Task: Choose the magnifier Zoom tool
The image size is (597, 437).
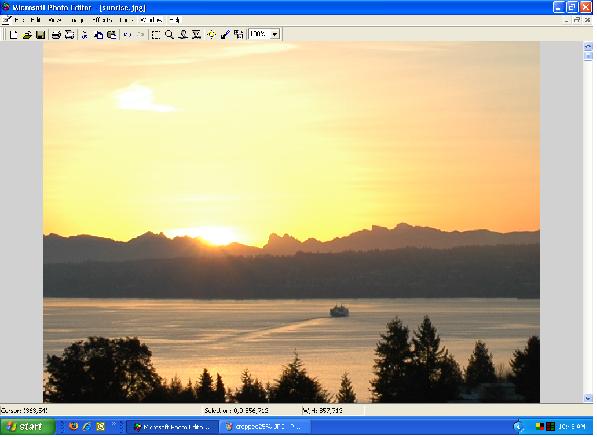Action: pos(169,35)
